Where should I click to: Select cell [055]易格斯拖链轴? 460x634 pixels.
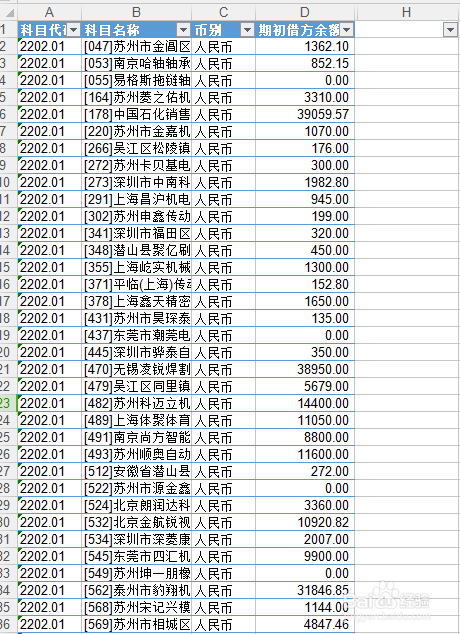[x=136, y=80]
